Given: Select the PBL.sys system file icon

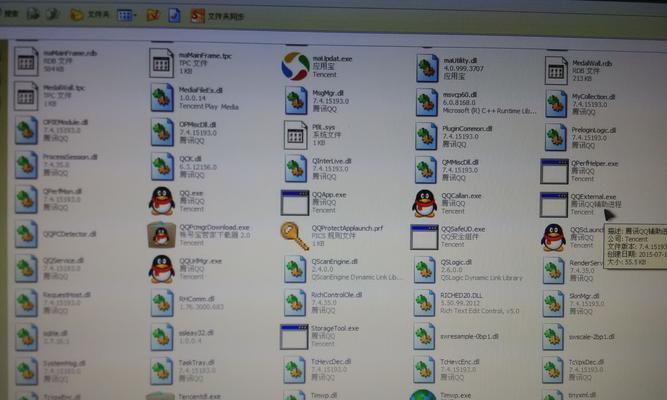Looking at the screenshot, I should coord(295,135).
